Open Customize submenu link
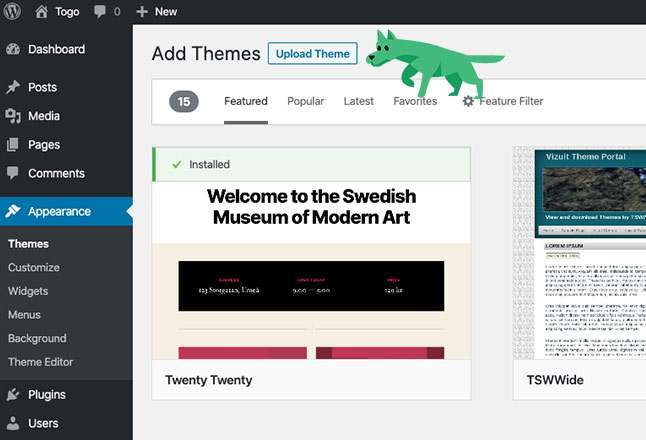The height and width of the screenshot is (440, 646). pos(34,267)
